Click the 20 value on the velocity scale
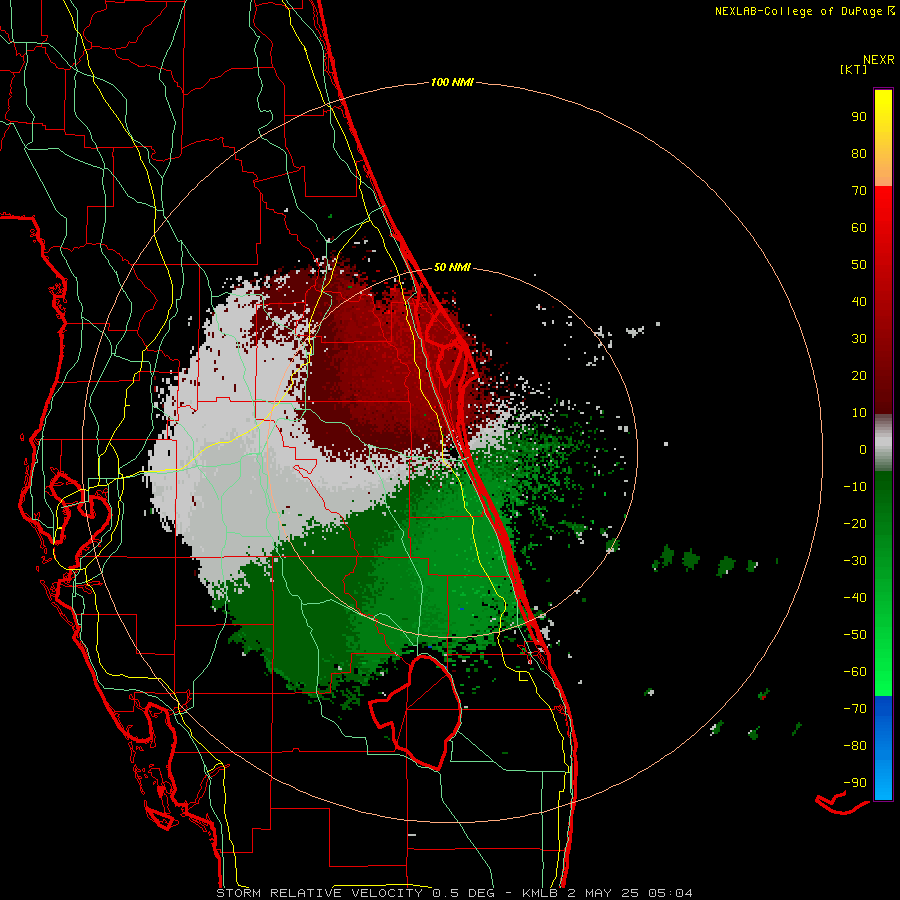 (x=859, y=375)
